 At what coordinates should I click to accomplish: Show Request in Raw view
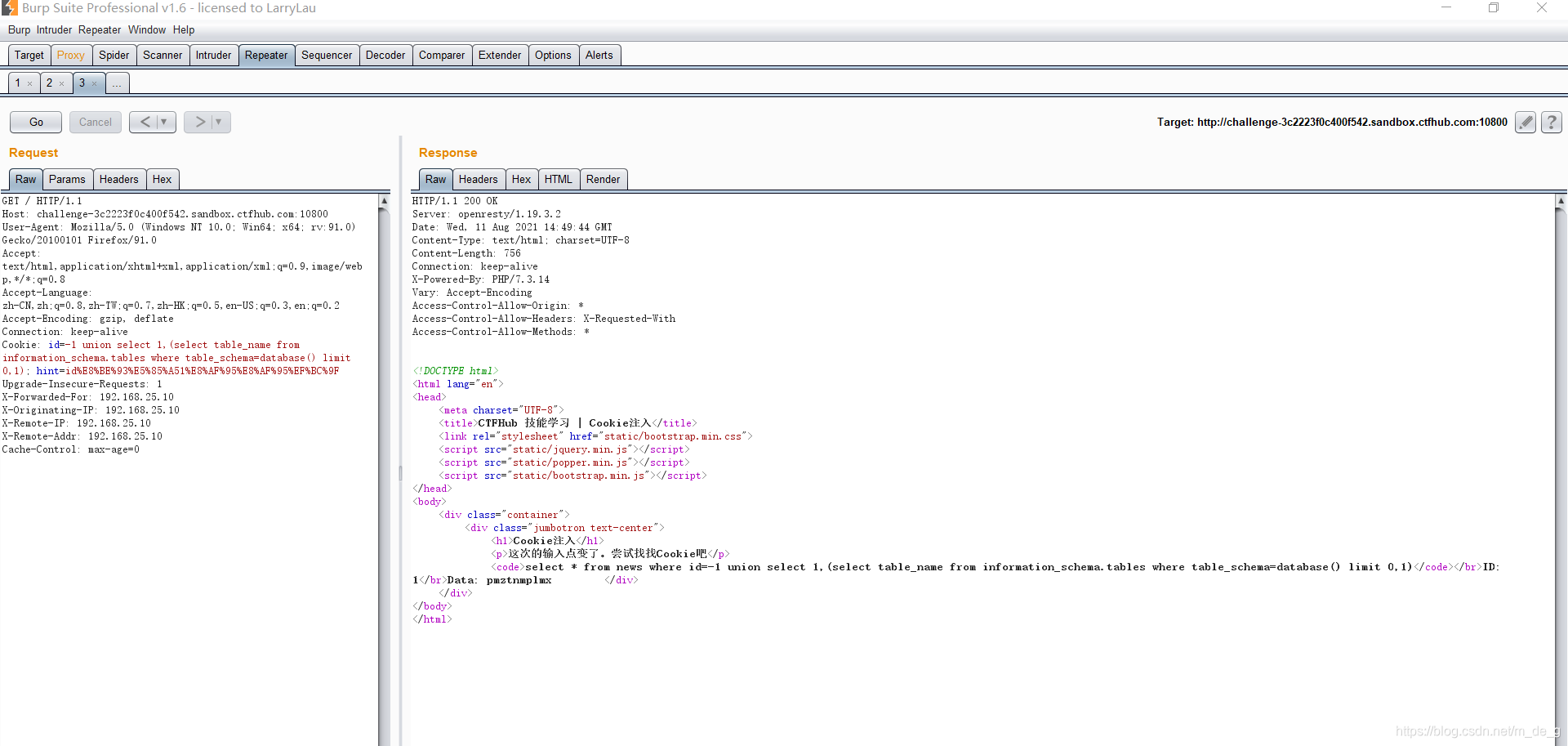coord(25,179)
